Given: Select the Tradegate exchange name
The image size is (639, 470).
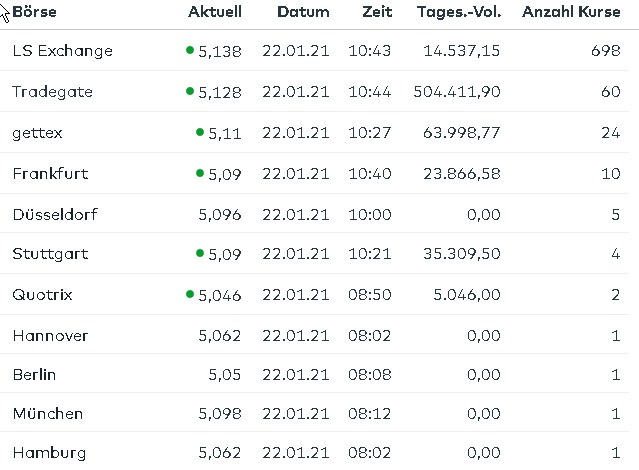Looking at the screenshot, I should [x=52, y=92].
